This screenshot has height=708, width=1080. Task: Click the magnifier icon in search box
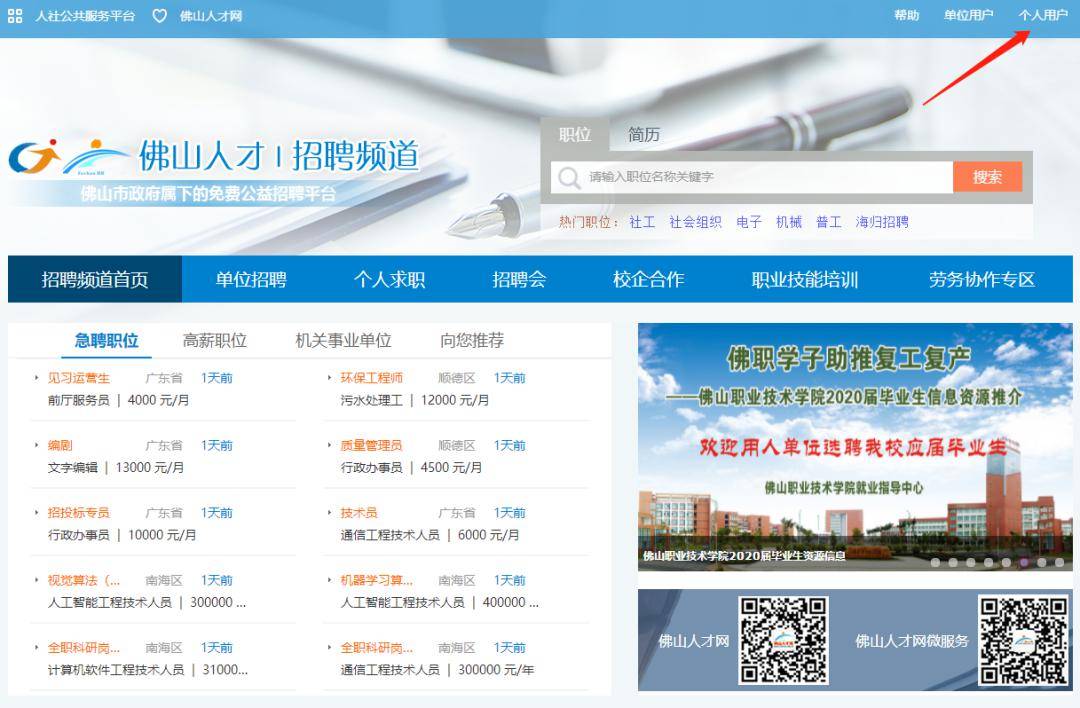tap(569, 178)
